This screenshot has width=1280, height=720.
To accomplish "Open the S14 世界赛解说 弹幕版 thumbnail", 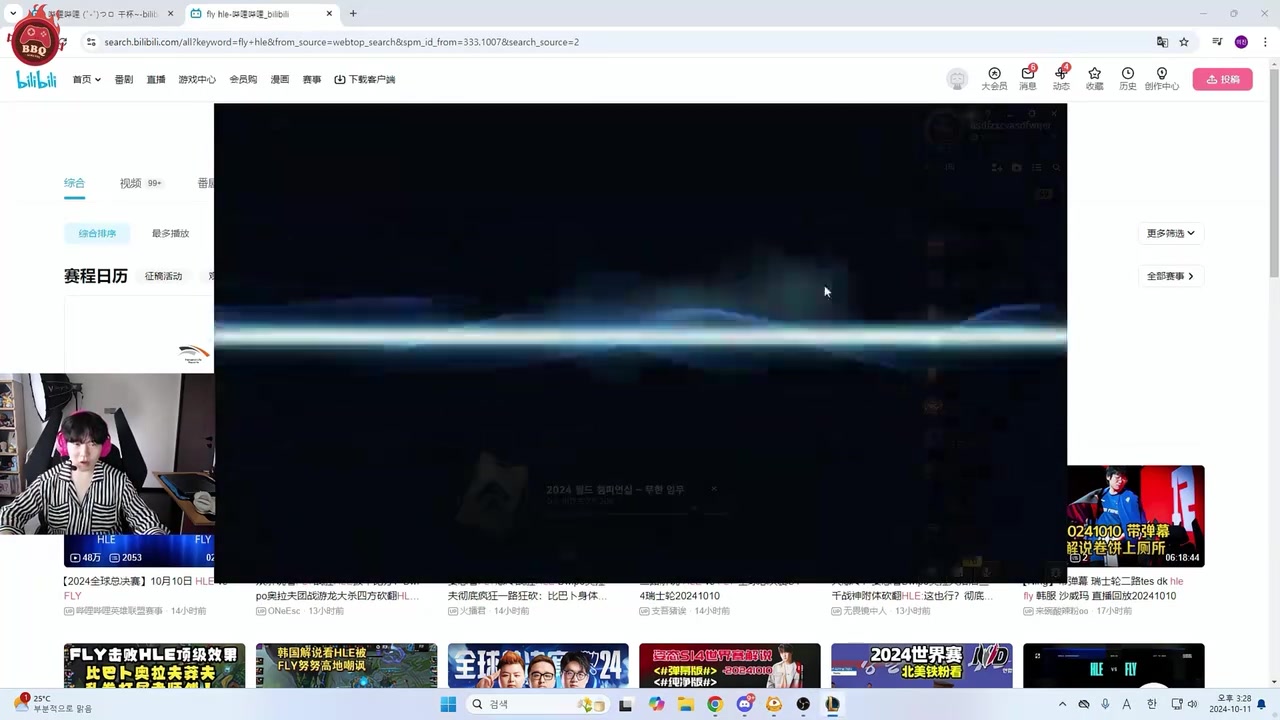I will point(730,666).
